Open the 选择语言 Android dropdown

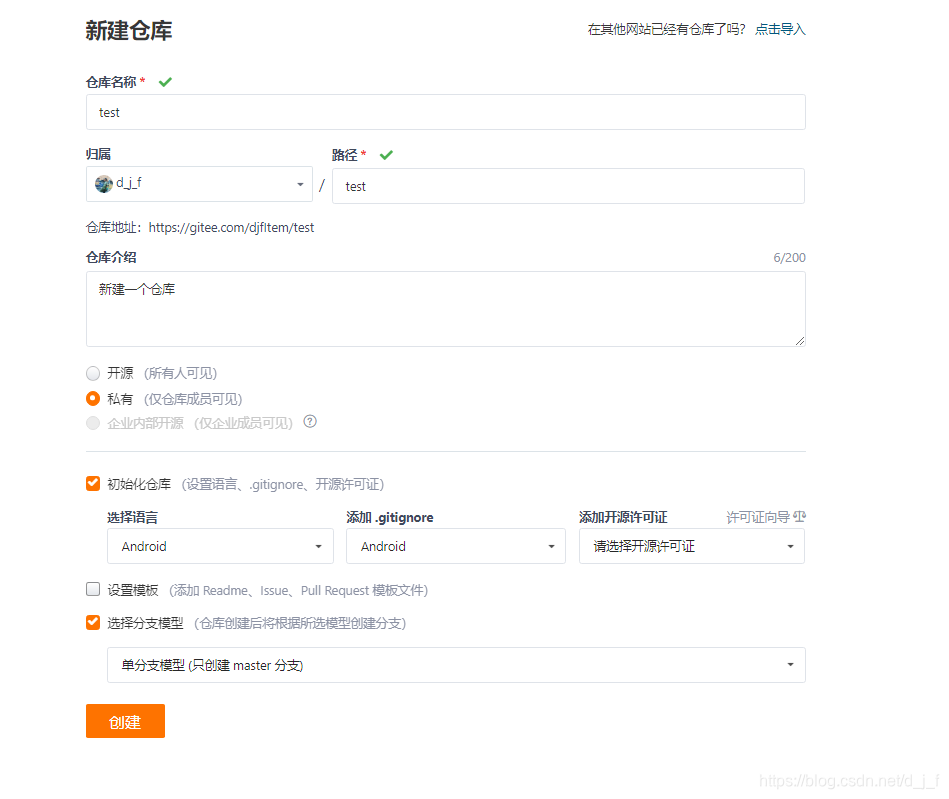click(220, 546)
